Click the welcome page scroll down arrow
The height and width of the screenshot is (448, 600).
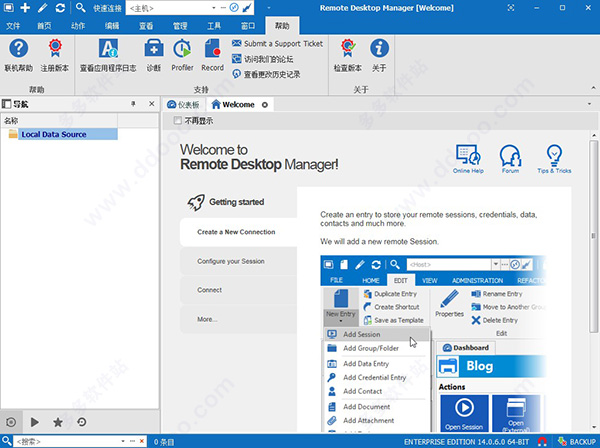click(x=593, y=427)
